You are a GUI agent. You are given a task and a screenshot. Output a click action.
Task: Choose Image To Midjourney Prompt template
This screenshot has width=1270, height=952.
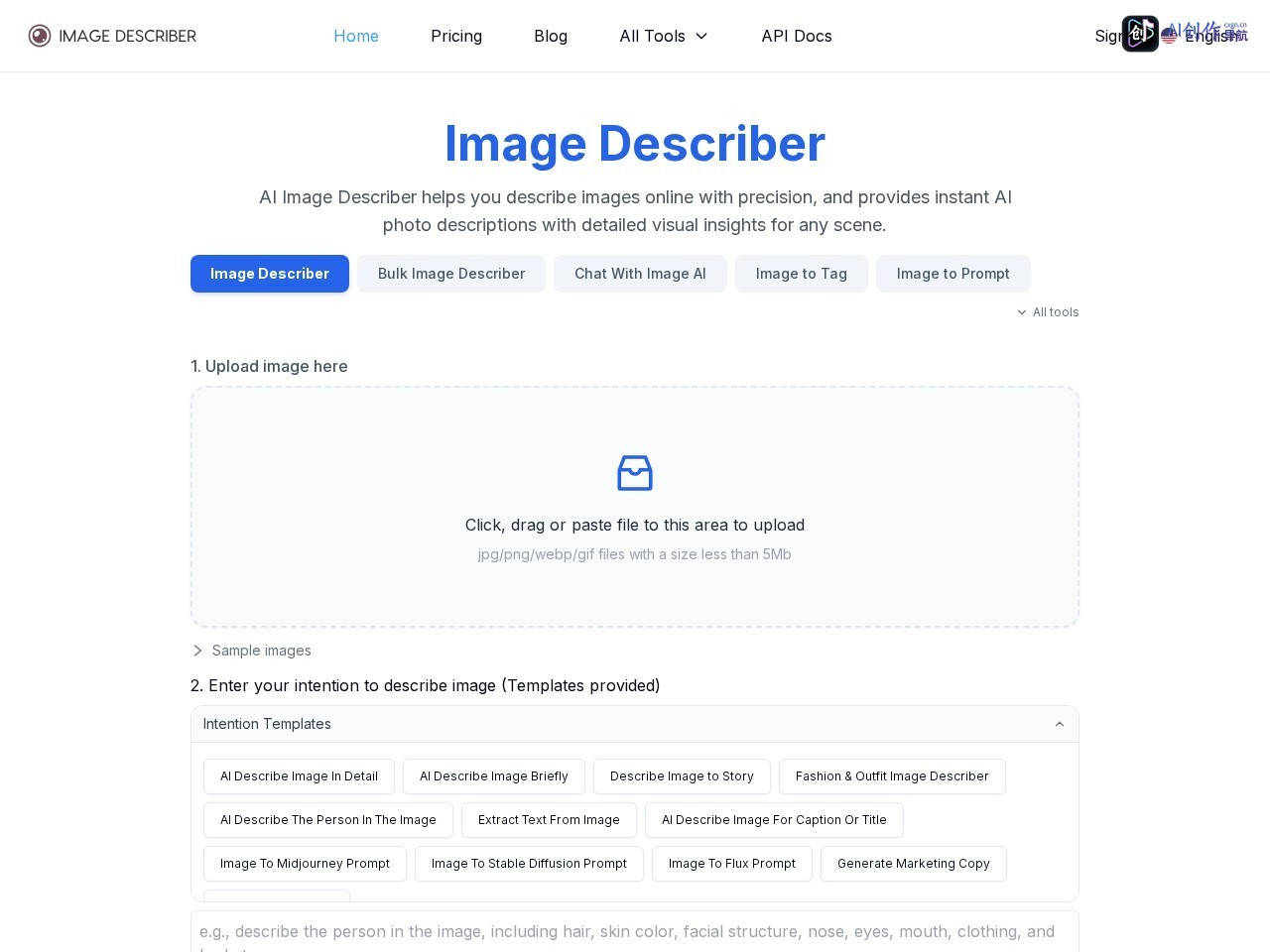tap(305, 864)
